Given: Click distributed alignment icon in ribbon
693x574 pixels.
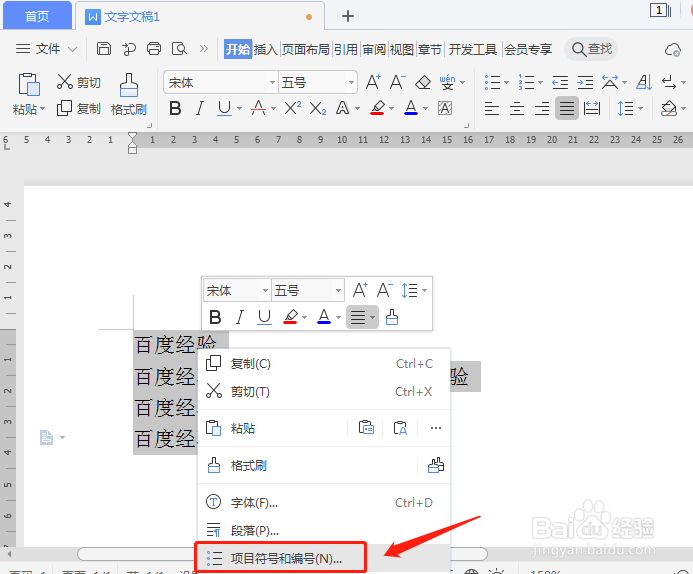Looking at the screenshot, I should tap(592, 108).
